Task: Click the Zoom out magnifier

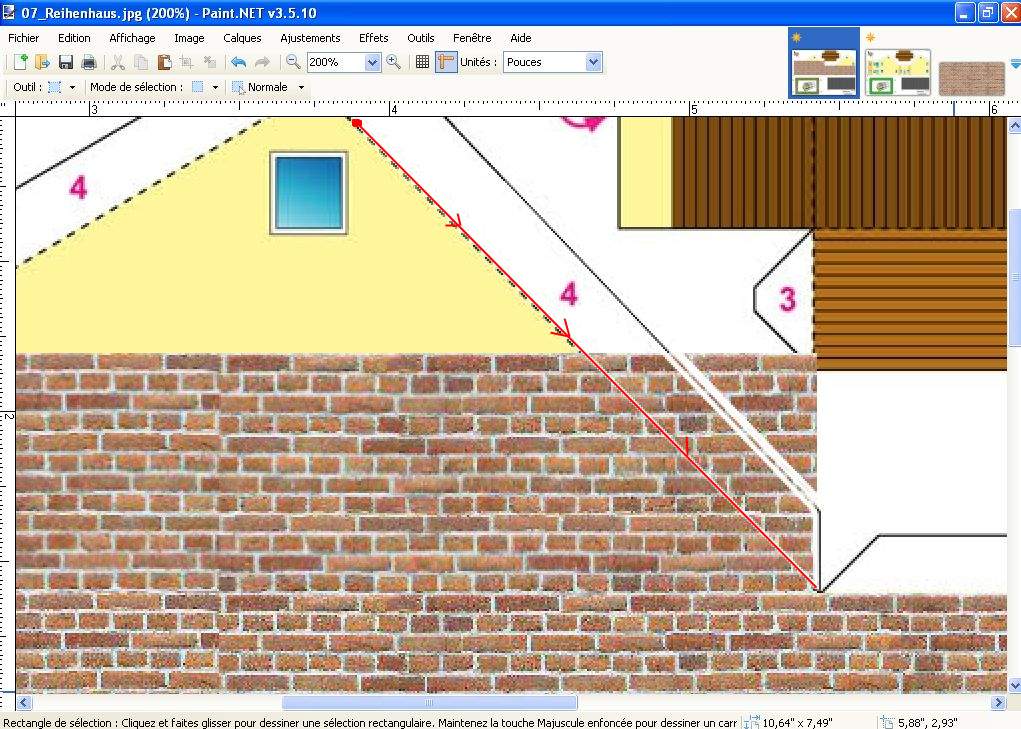Action: (293, 62)
